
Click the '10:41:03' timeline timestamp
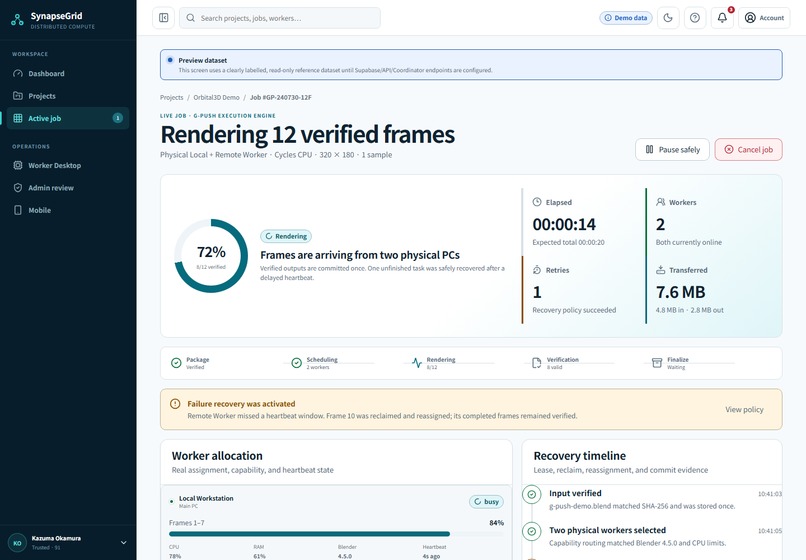(770, 494)
